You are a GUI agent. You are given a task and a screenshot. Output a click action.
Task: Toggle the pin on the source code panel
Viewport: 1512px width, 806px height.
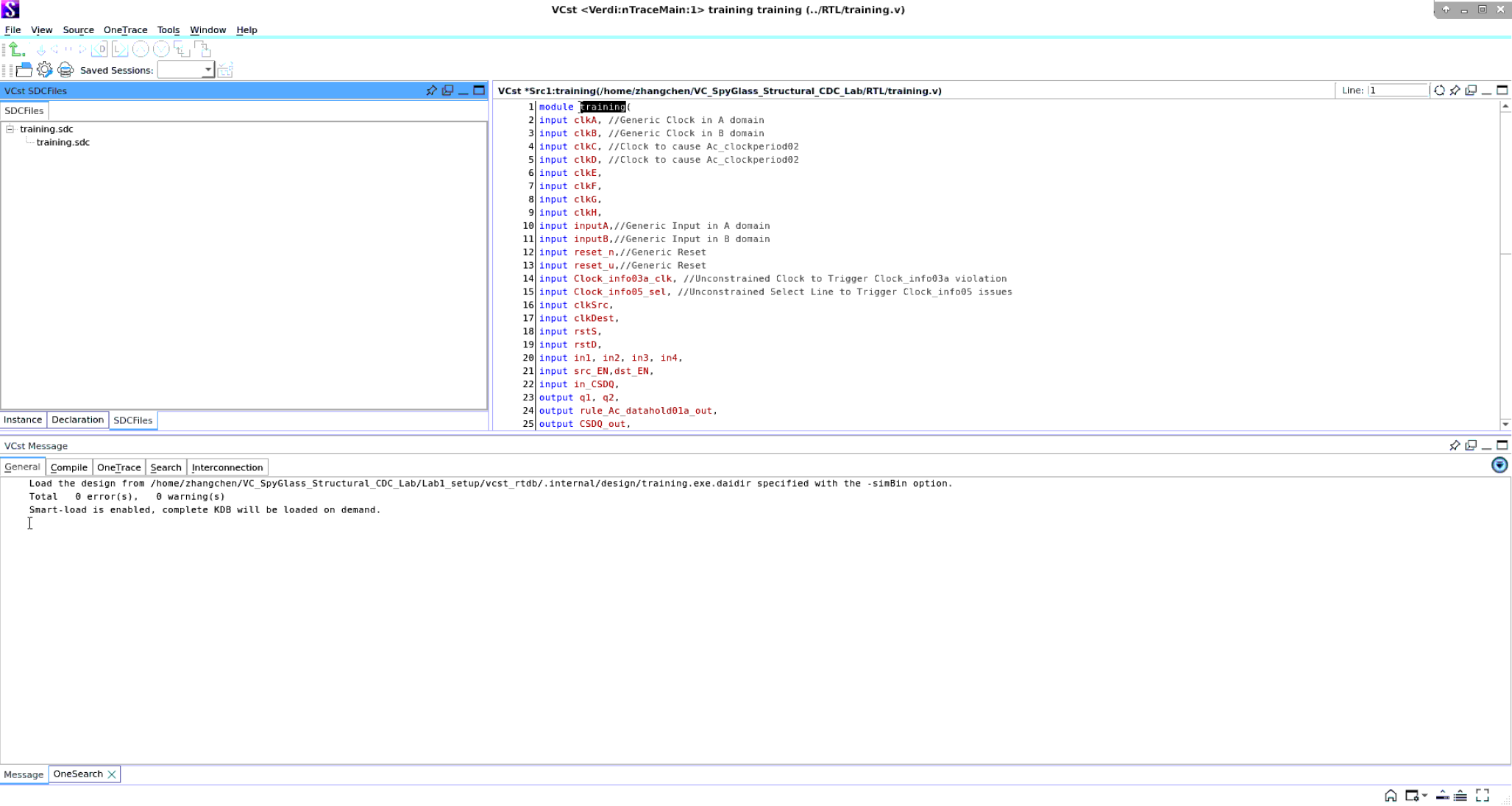coord(1455,90)
